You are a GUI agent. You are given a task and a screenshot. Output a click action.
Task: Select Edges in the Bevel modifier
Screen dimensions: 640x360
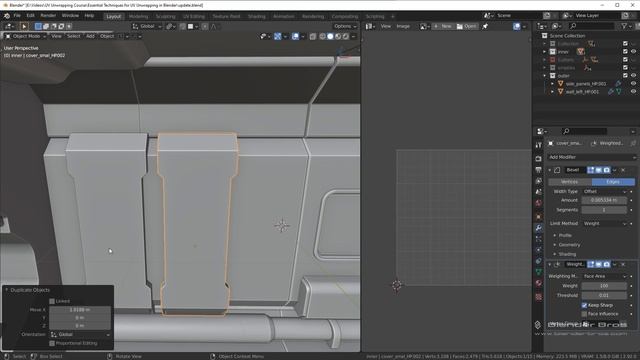(613, 182)
